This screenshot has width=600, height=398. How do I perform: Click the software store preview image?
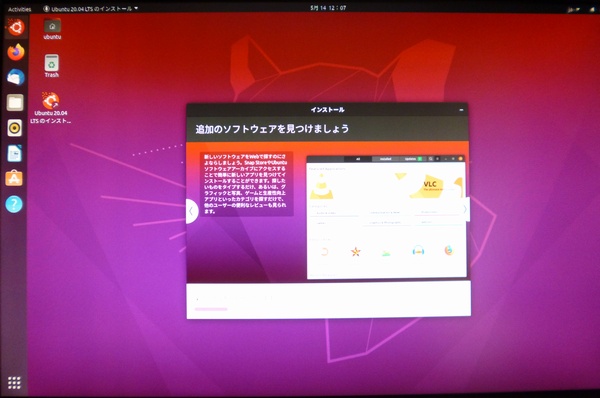tap(386, 217)
